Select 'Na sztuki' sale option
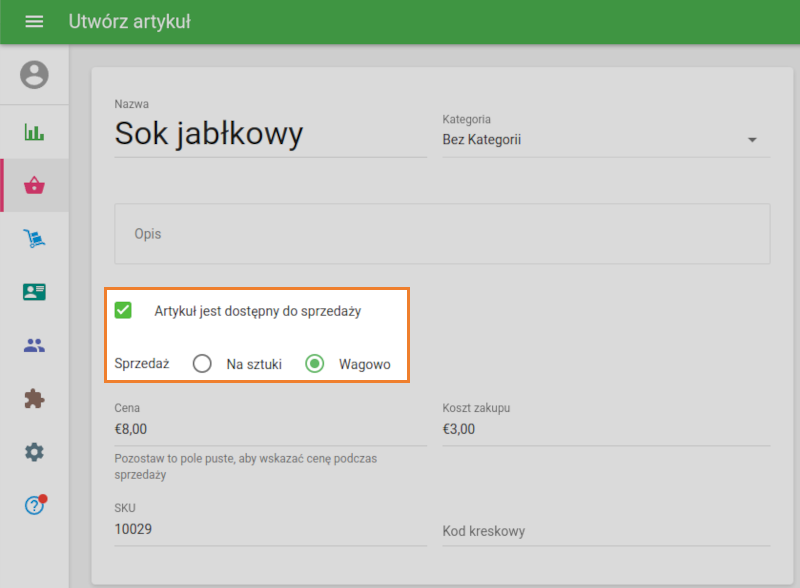This screenshot has width=800, height=588. (202, 363)
